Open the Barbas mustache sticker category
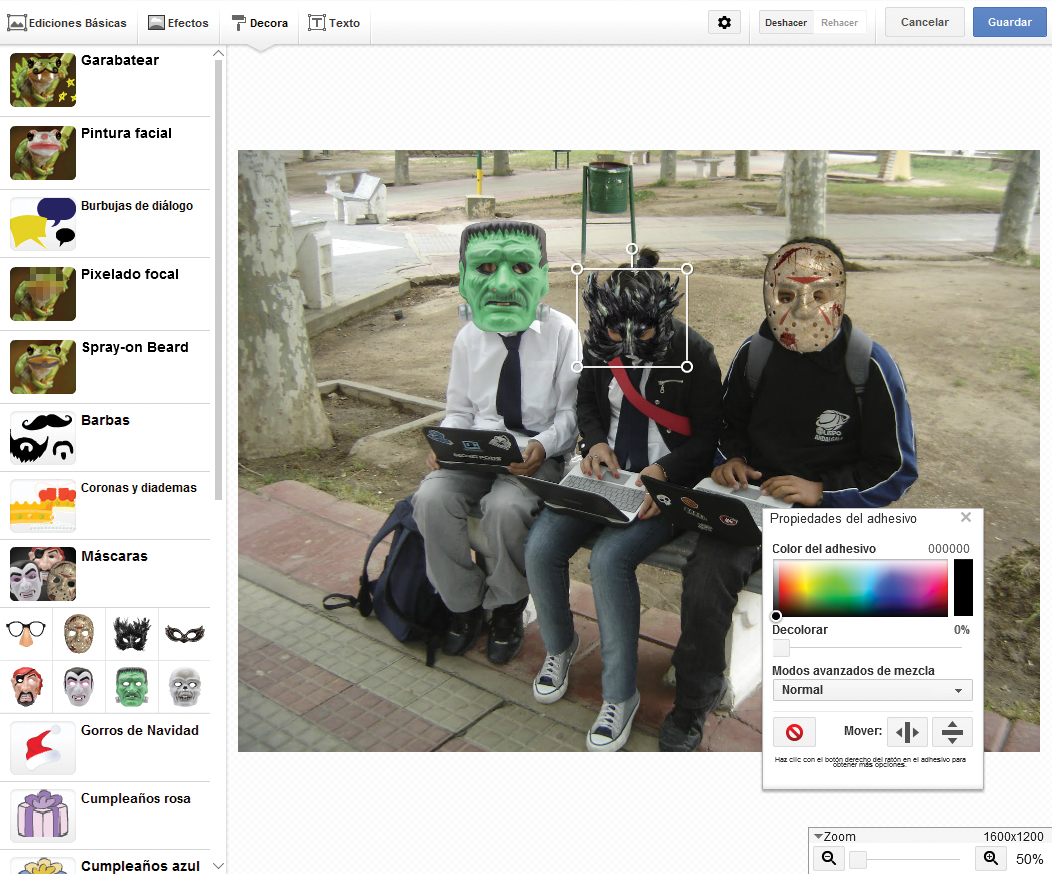 (x=43, y=438)
